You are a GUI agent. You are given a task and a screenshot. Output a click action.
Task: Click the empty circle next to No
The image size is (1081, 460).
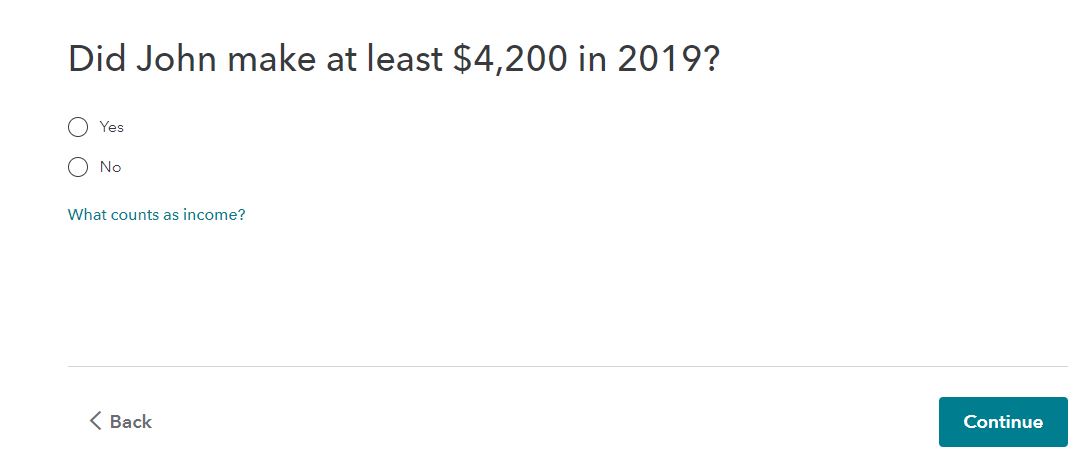78,167
